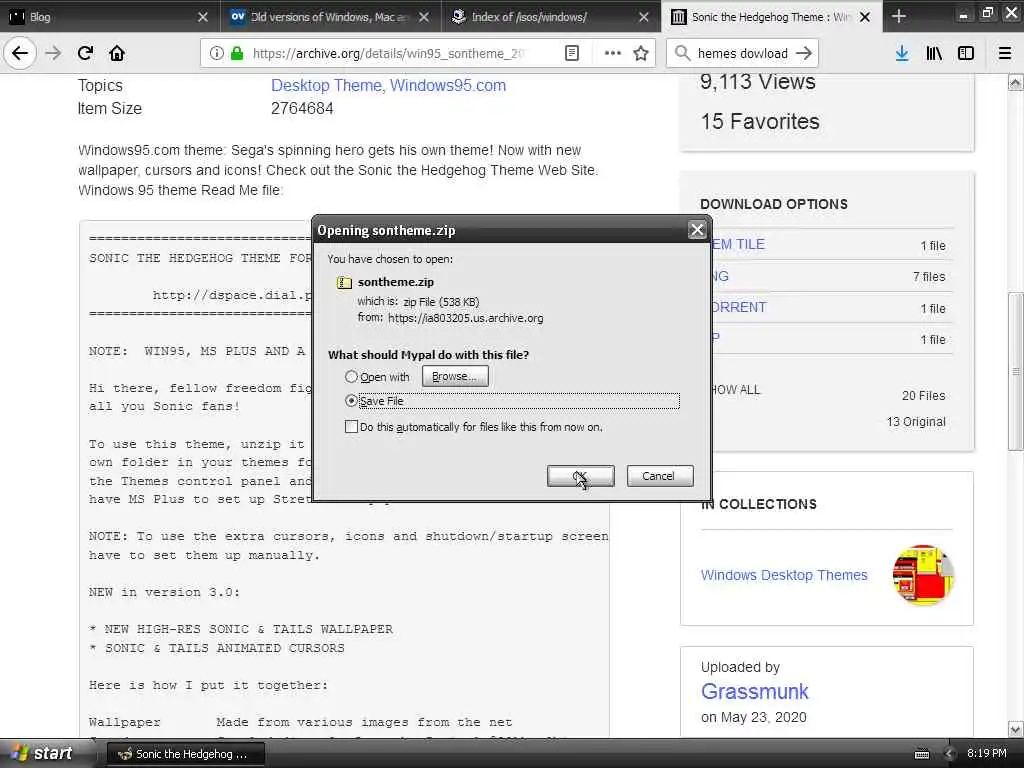Open the ITEM TILE download option
This screenshot has width=1024, height=768.
click(738, 244)
